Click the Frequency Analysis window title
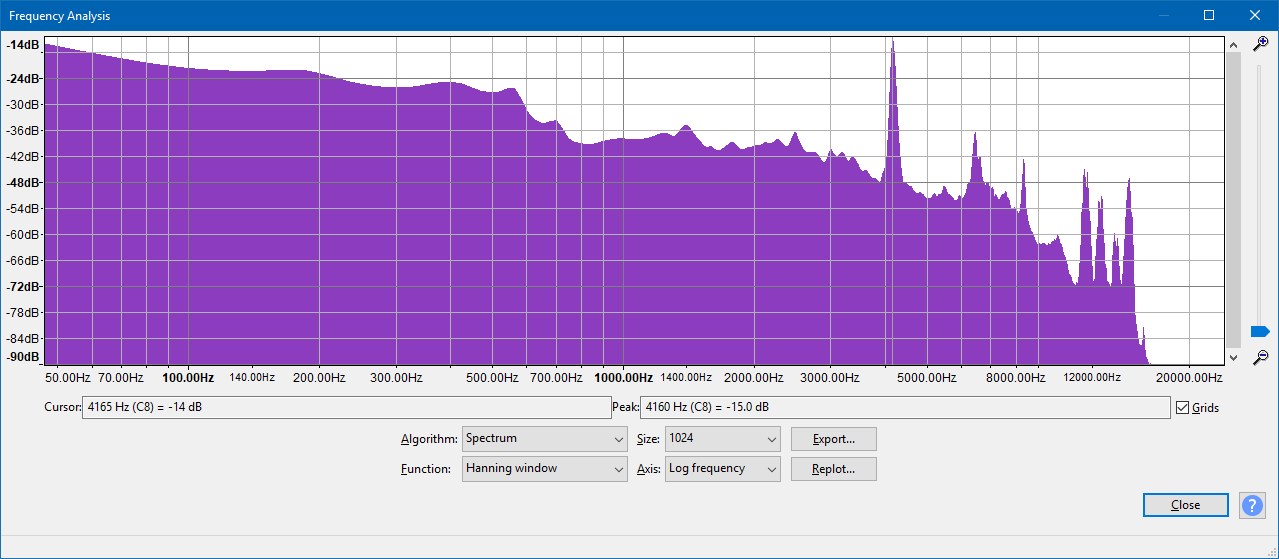 click(x=60, y=16)
